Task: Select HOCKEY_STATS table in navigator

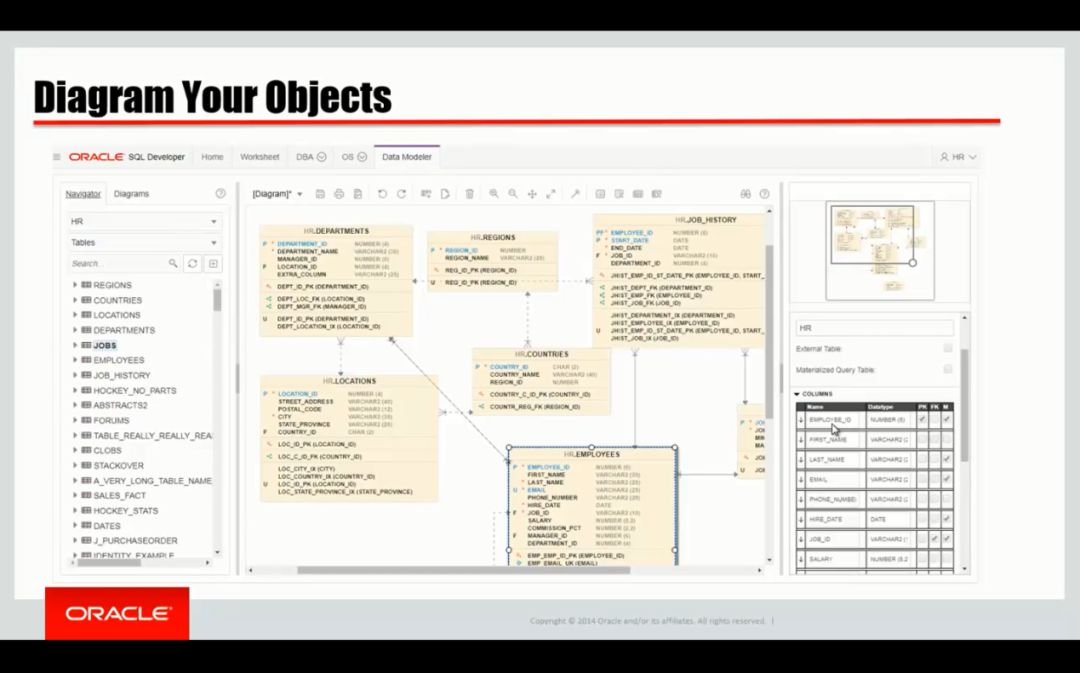Action: pos(125,510)
